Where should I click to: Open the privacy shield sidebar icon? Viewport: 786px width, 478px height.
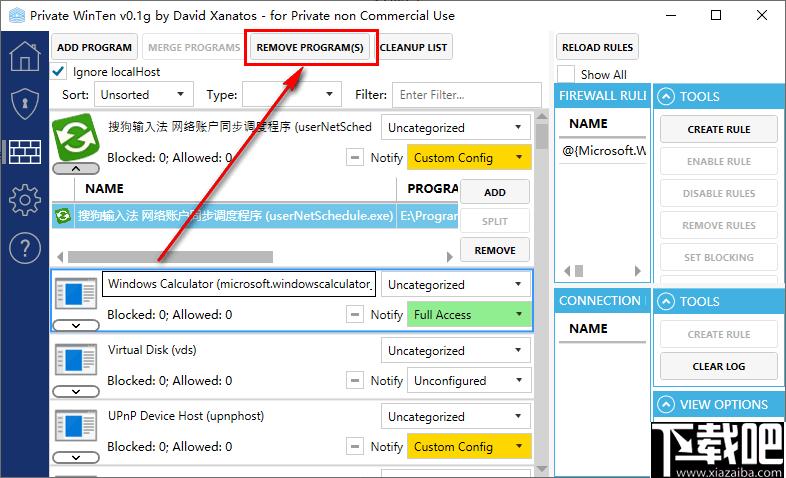25,104
